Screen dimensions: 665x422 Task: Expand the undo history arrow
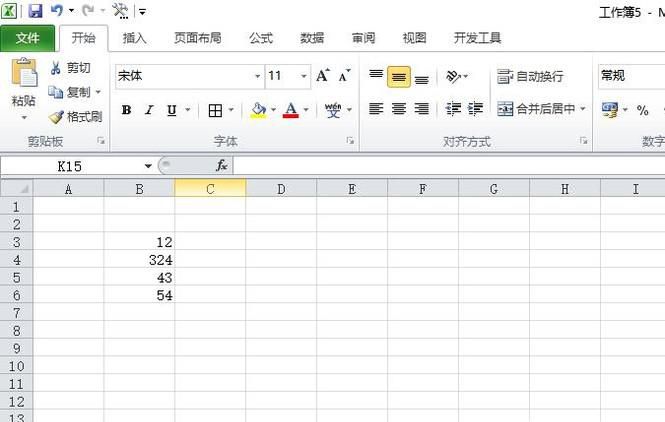71,11
